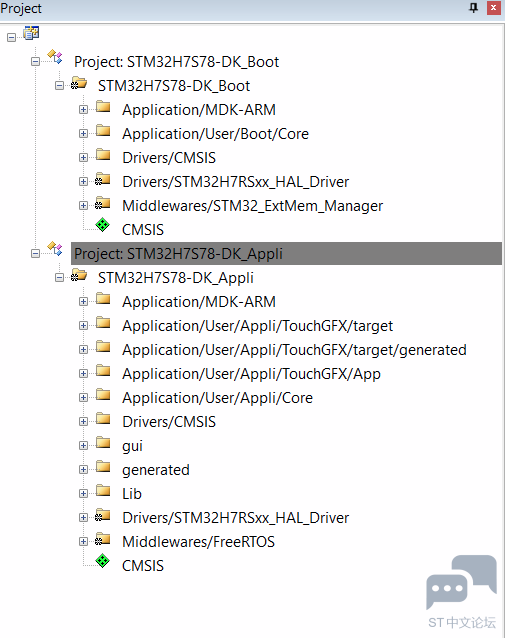Collapse Project: STM32H7S78-DK_Appli node
Image resolution: width=505 pixels, height=638 pixels.
point(35,254)
